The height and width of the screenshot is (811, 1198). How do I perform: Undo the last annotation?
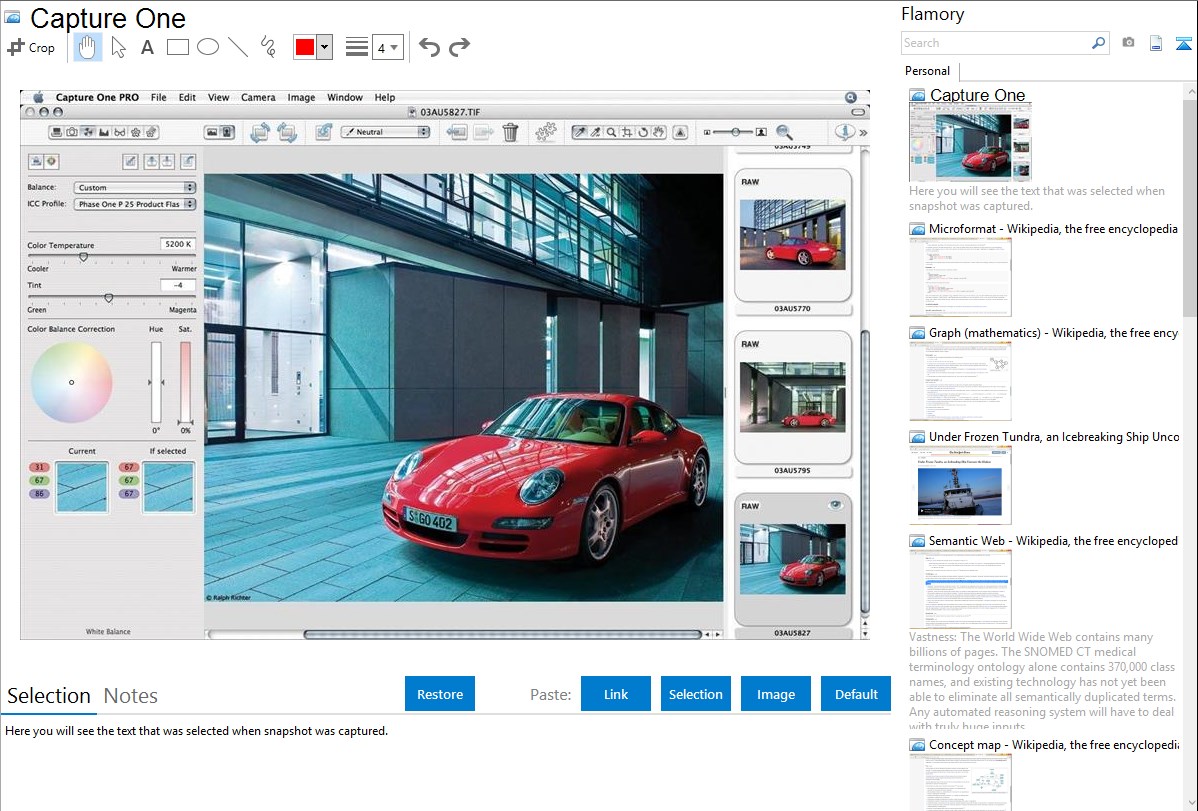pos(429,47)
